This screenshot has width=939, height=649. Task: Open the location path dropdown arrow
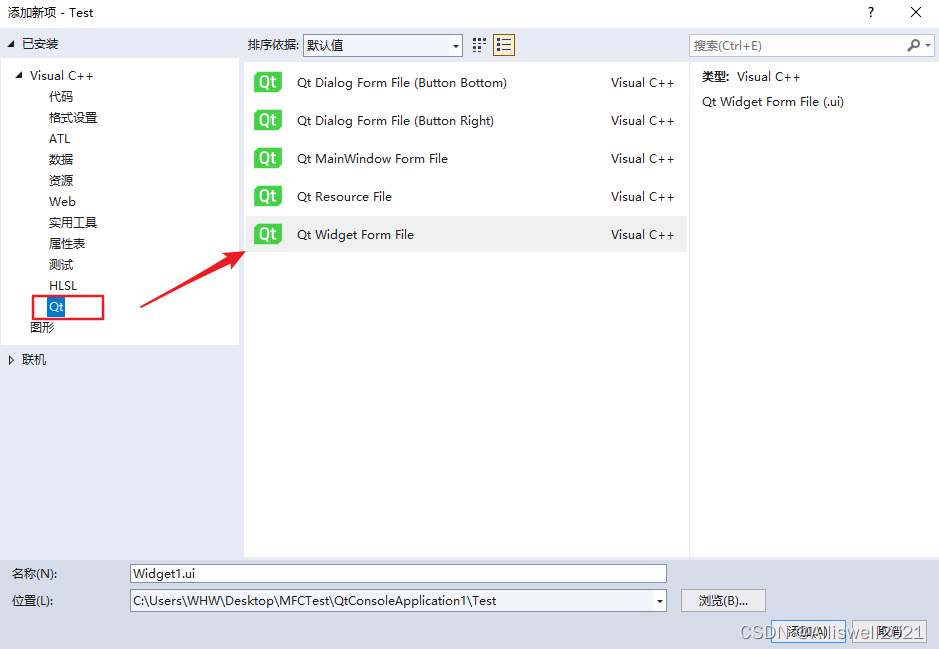[x=659, y=601]
